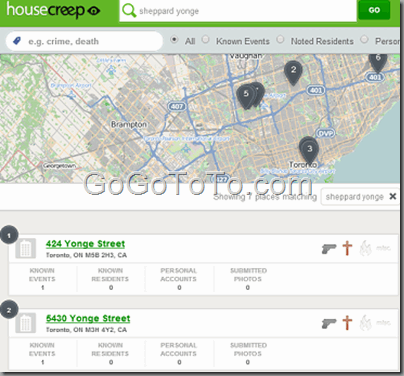Click the blue tag icon in filter box
This screenshot has width=404, height=376.
(x=16, y=41)
